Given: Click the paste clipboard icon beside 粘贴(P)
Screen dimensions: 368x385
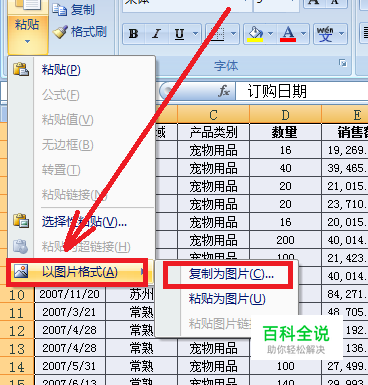Looking at the screenshot, I should [21, 69].
